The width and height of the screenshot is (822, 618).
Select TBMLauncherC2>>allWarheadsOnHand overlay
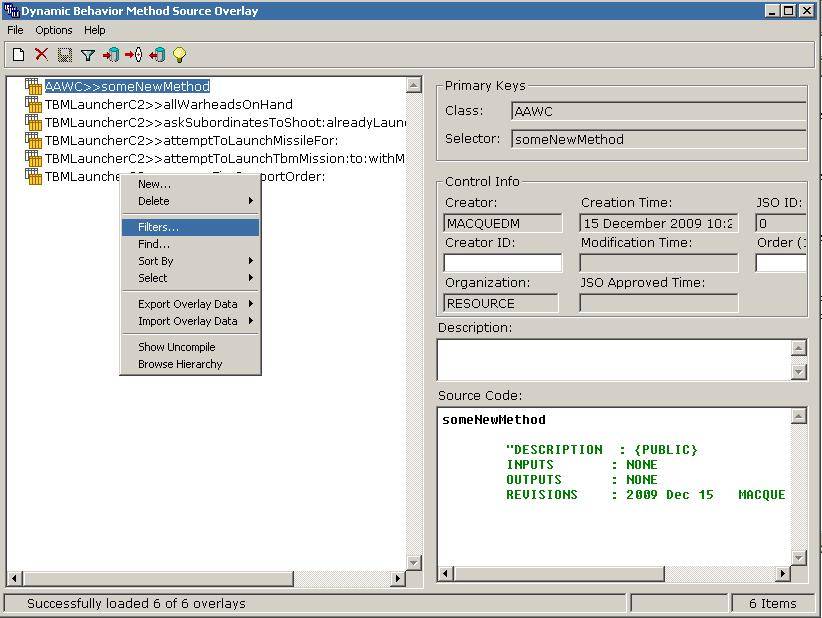(x=168, y=104)
